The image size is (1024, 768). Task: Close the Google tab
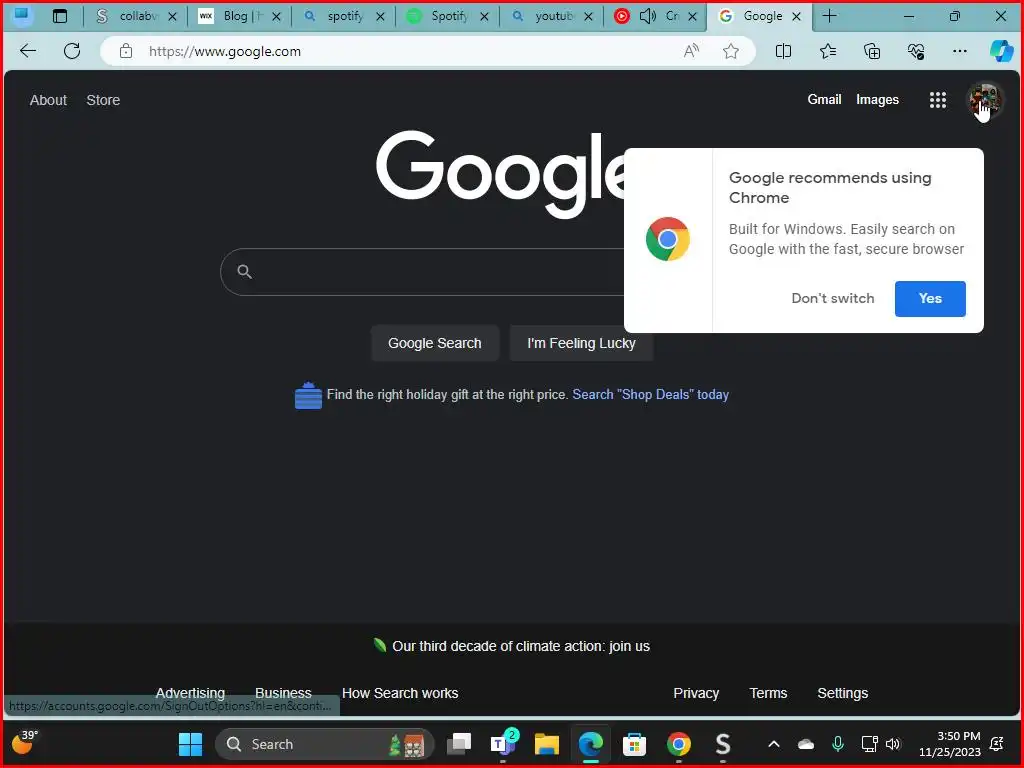(x=796, y=16)
